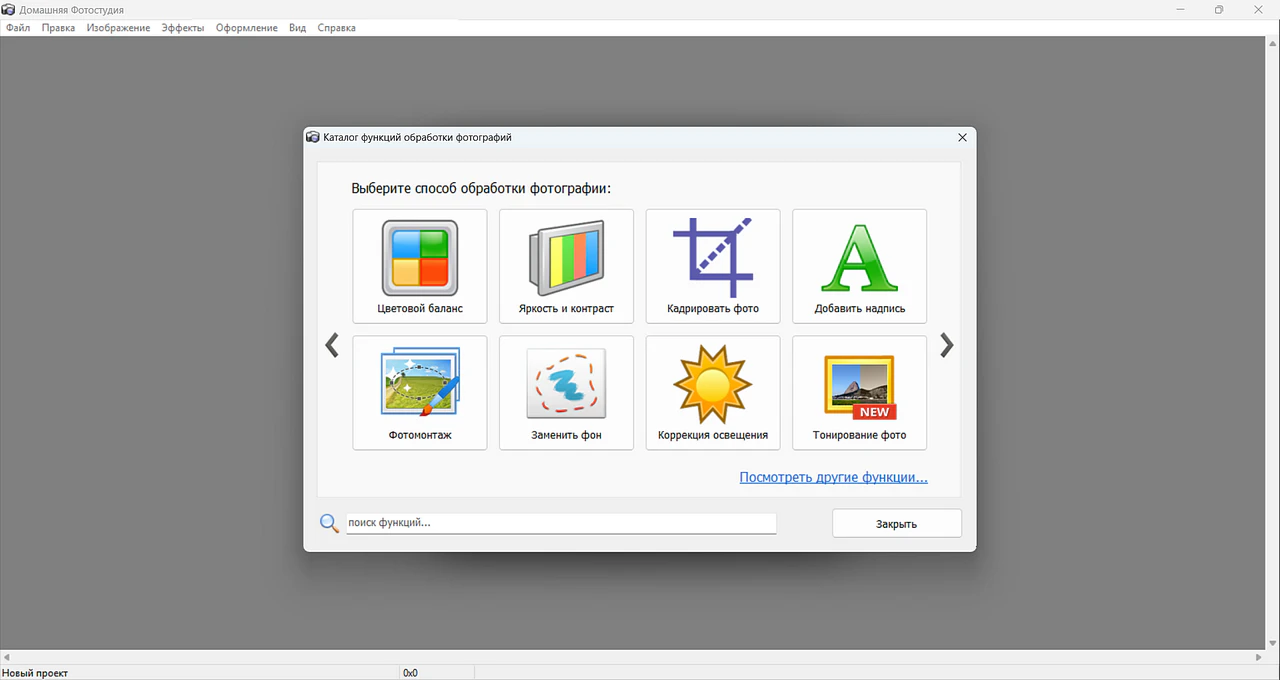Viewport: 1280px width, 680px height.
Task: Open Добавить надпись text tool
Action: pos(859,266)
